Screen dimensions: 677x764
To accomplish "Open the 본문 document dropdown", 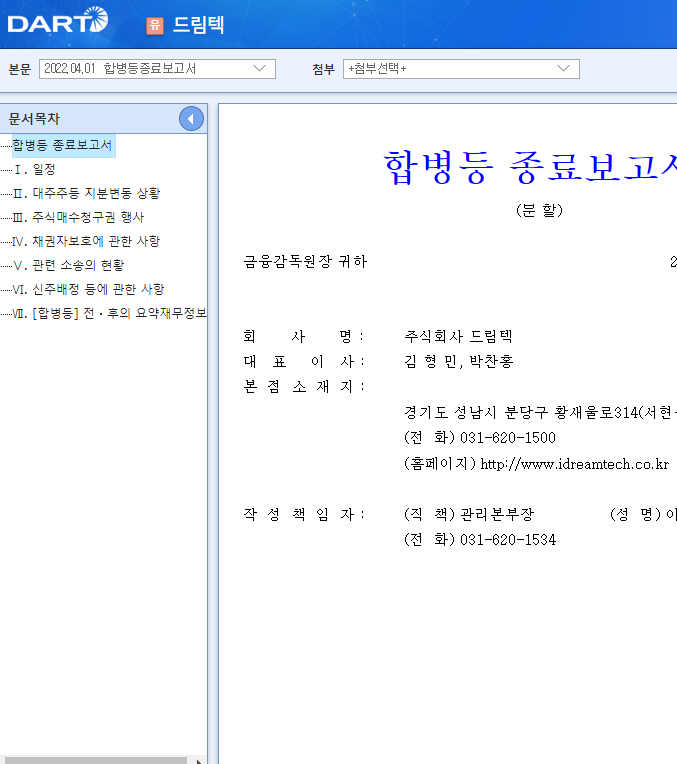I will 157,69.
